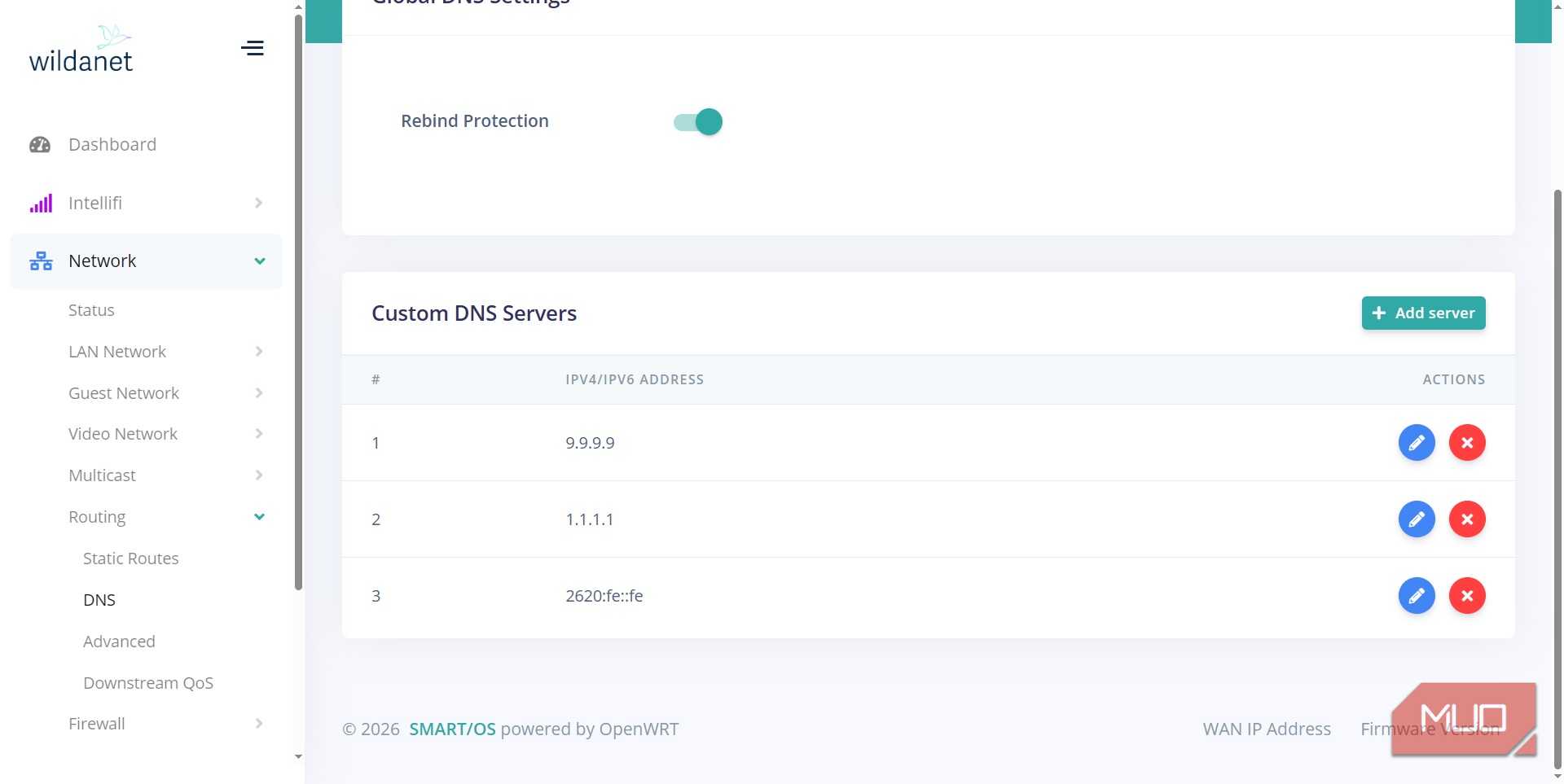
Task: Edit the 9.9.9.9 DNS server
Action: (x=1417, y=443)
